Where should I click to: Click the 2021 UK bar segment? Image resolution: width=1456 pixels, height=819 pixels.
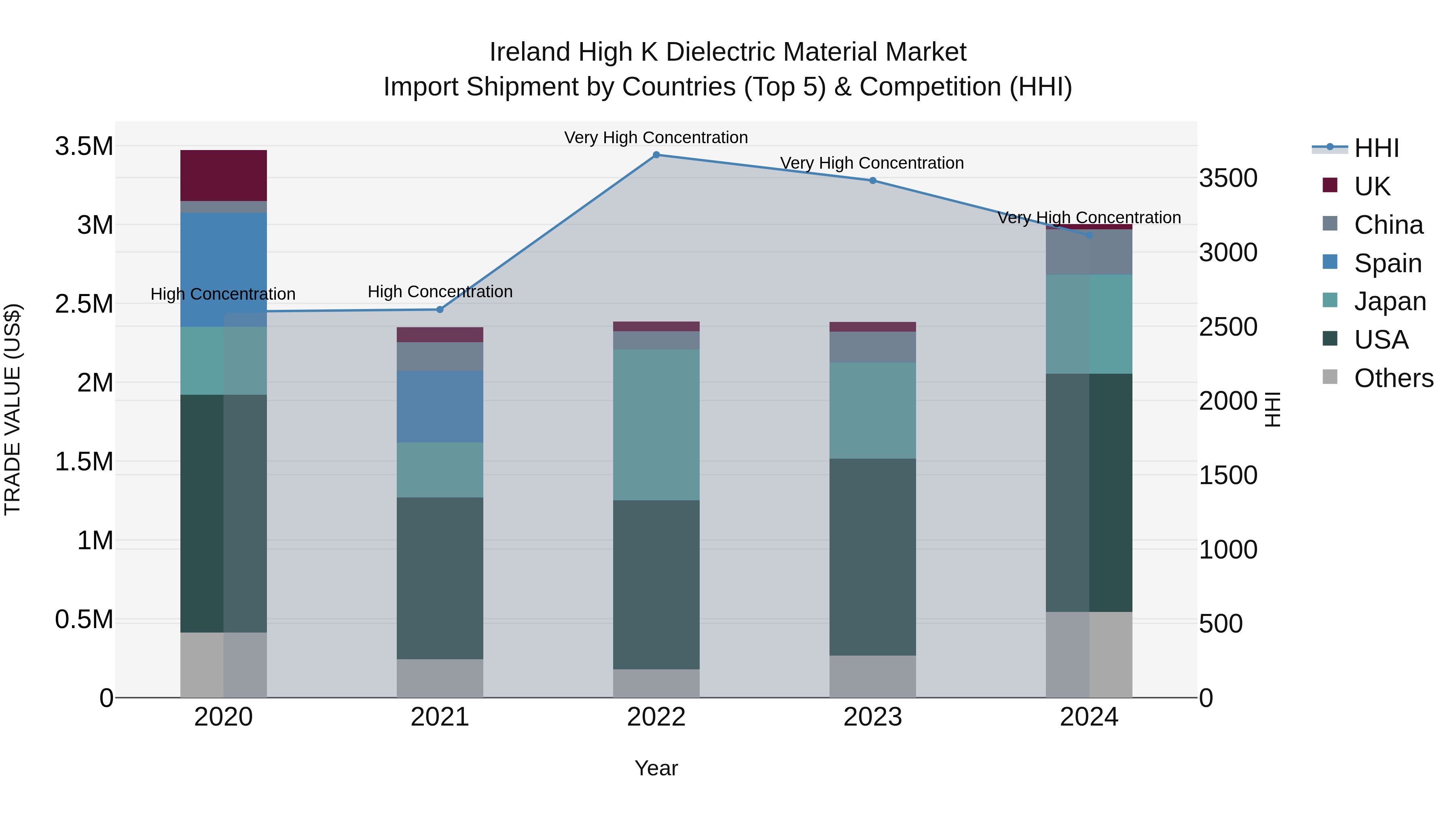tap(440, 334)
